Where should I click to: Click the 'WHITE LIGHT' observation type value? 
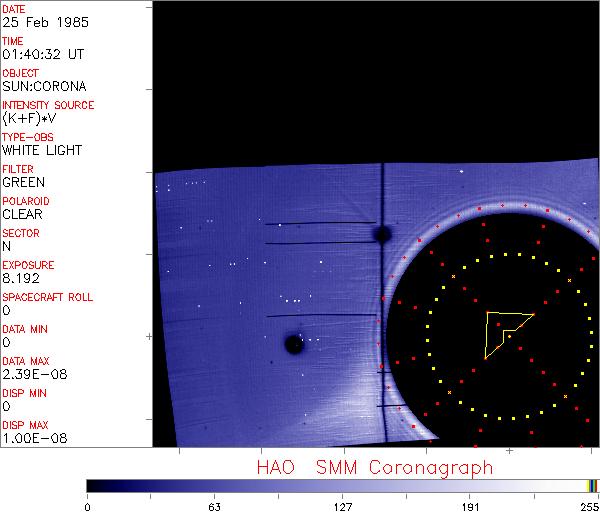click(42, 151)
